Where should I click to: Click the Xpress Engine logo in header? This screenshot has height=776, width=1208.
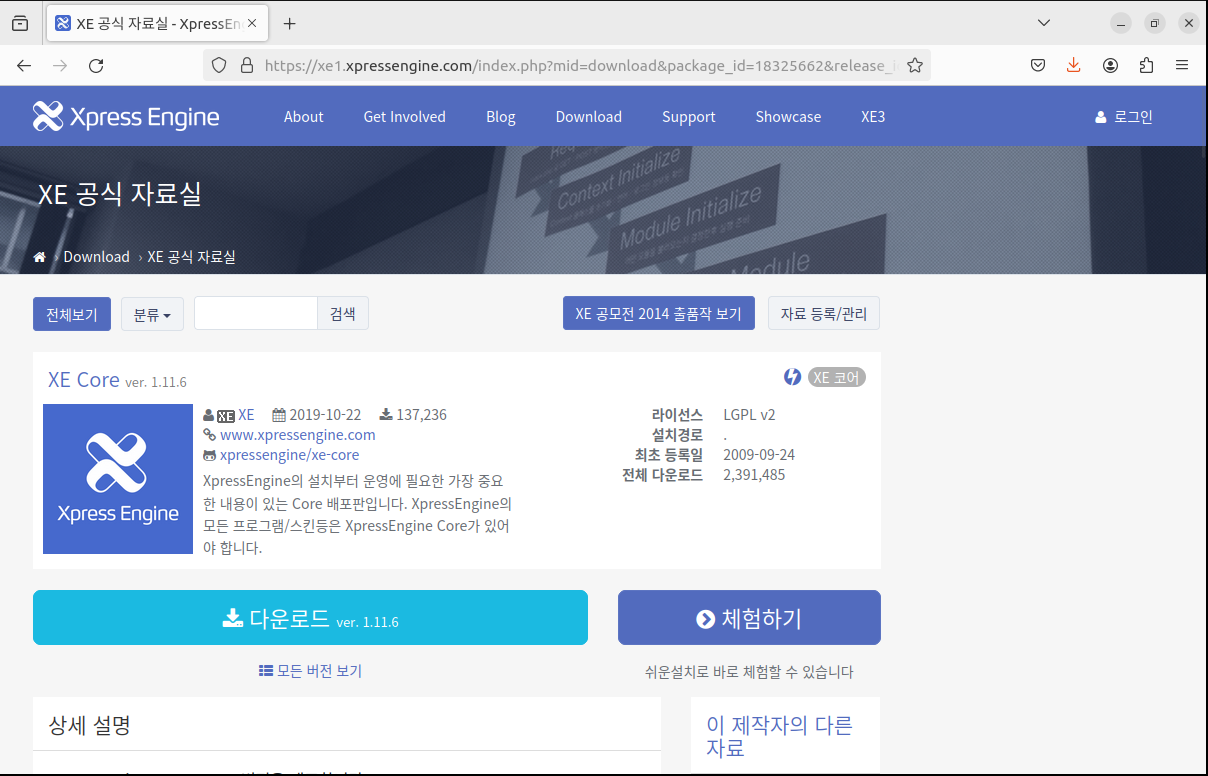pos(126,116)
